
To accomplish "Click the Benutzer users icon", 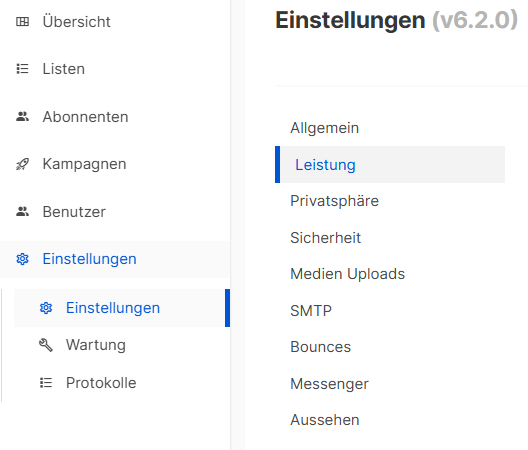I will 23,212.
